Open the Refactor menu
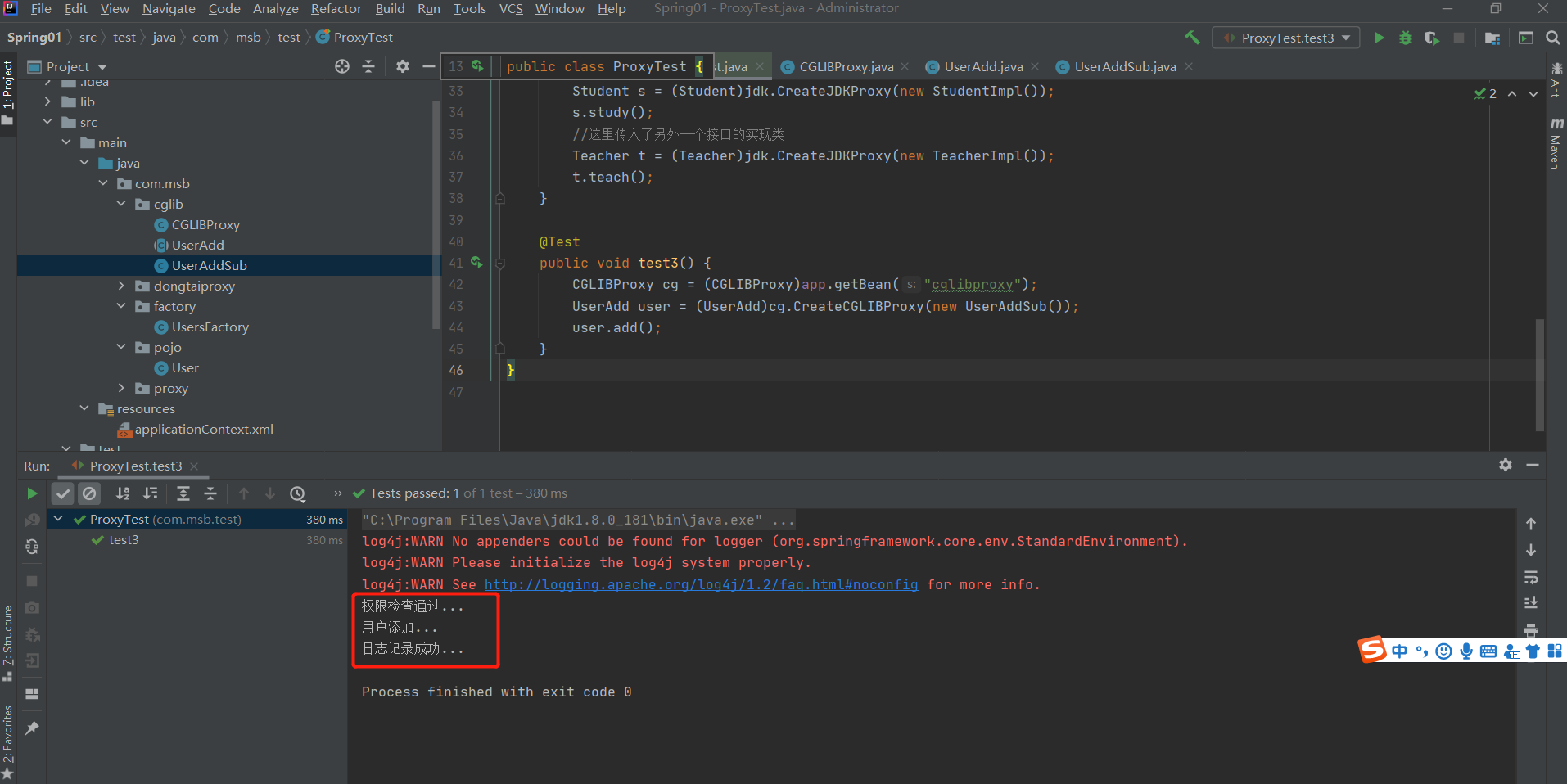The height and width of the screenshot is (784, 1567). click(x=336, y=9)
